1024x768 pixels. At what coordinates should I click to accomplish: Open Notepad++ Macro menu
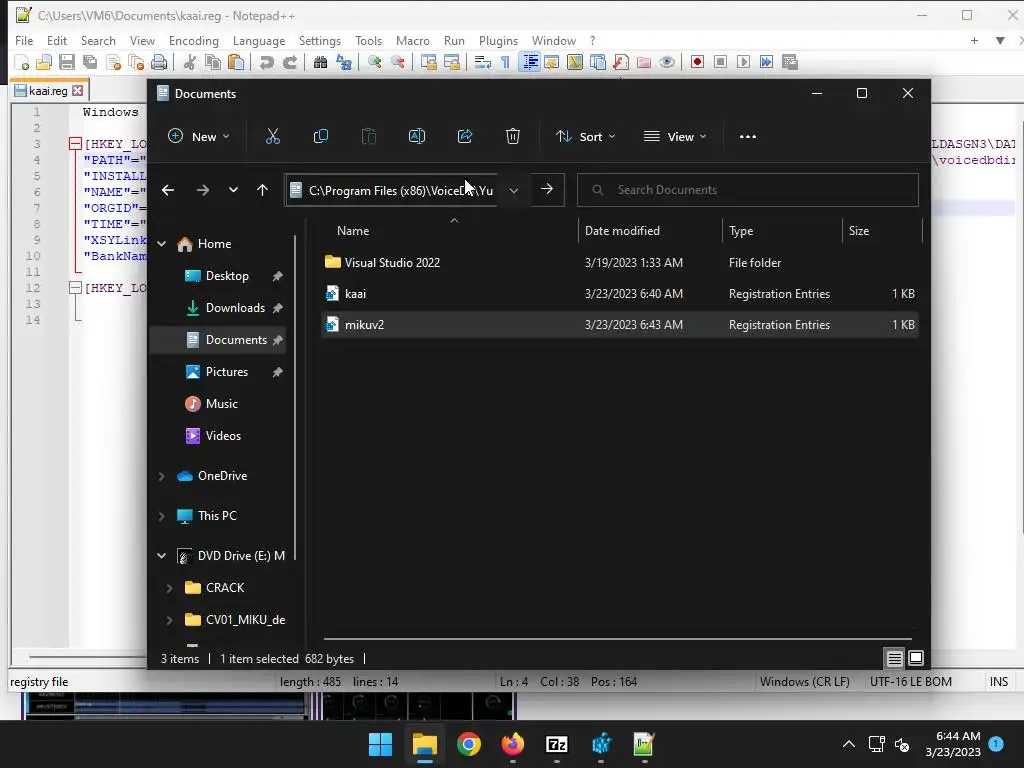(x=413, y=40)
